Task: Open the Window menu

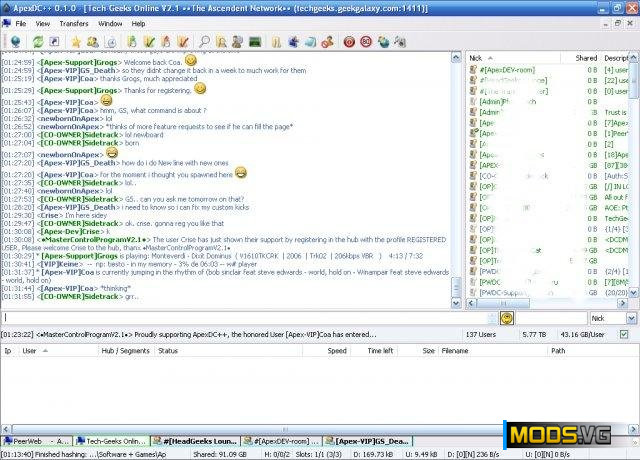Action: point(111,22)
